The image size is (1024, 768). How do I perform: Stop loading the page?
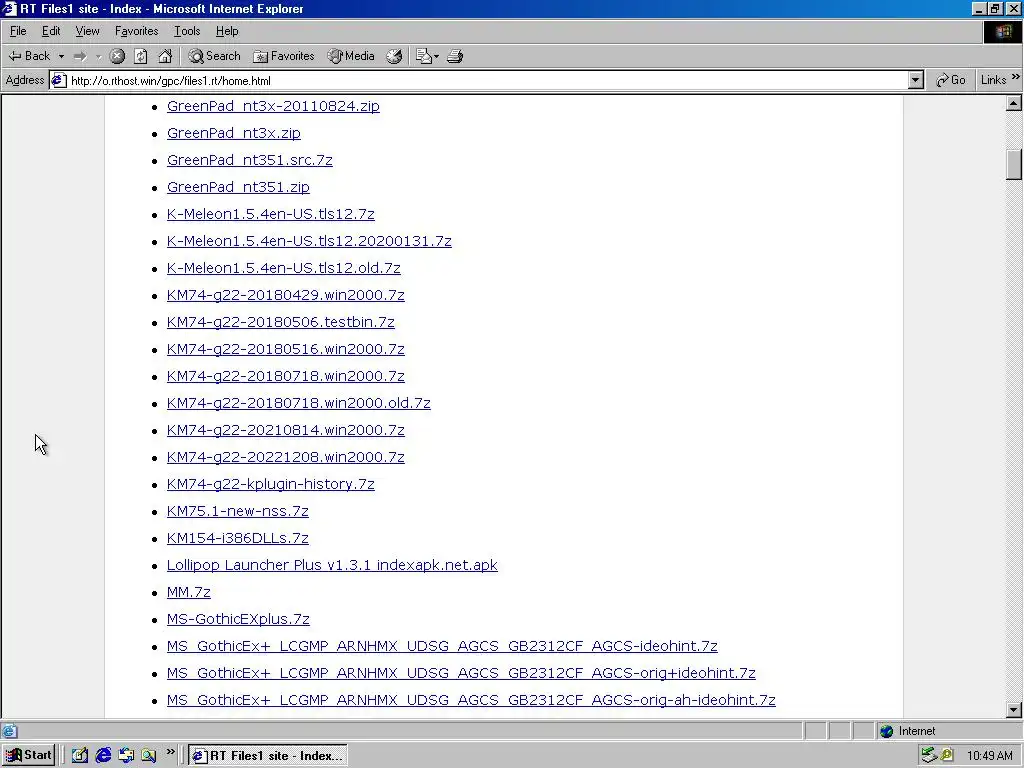pos(117,56)
